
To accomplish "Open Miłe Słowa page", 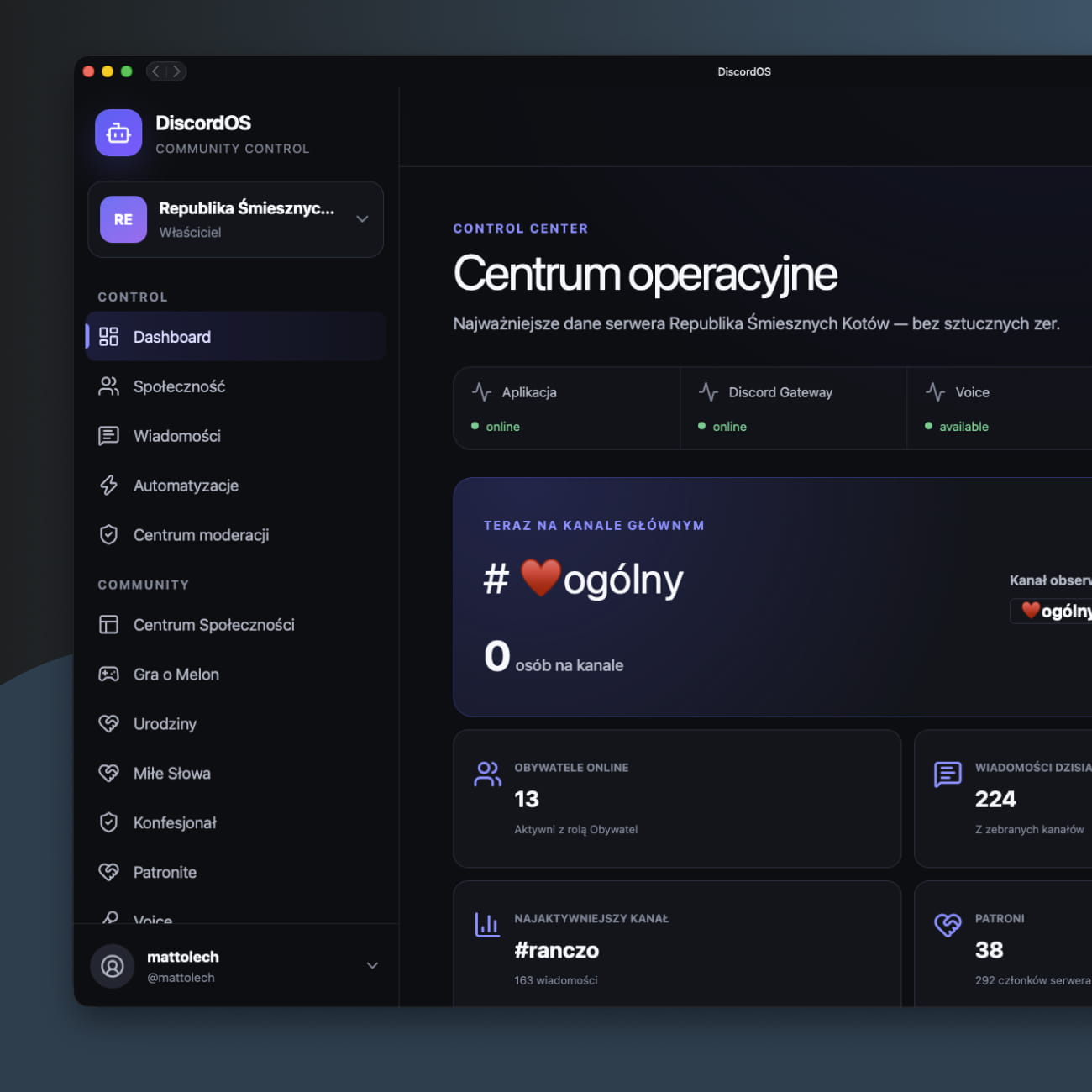I will pyautogui.click(x=236, y=774).
